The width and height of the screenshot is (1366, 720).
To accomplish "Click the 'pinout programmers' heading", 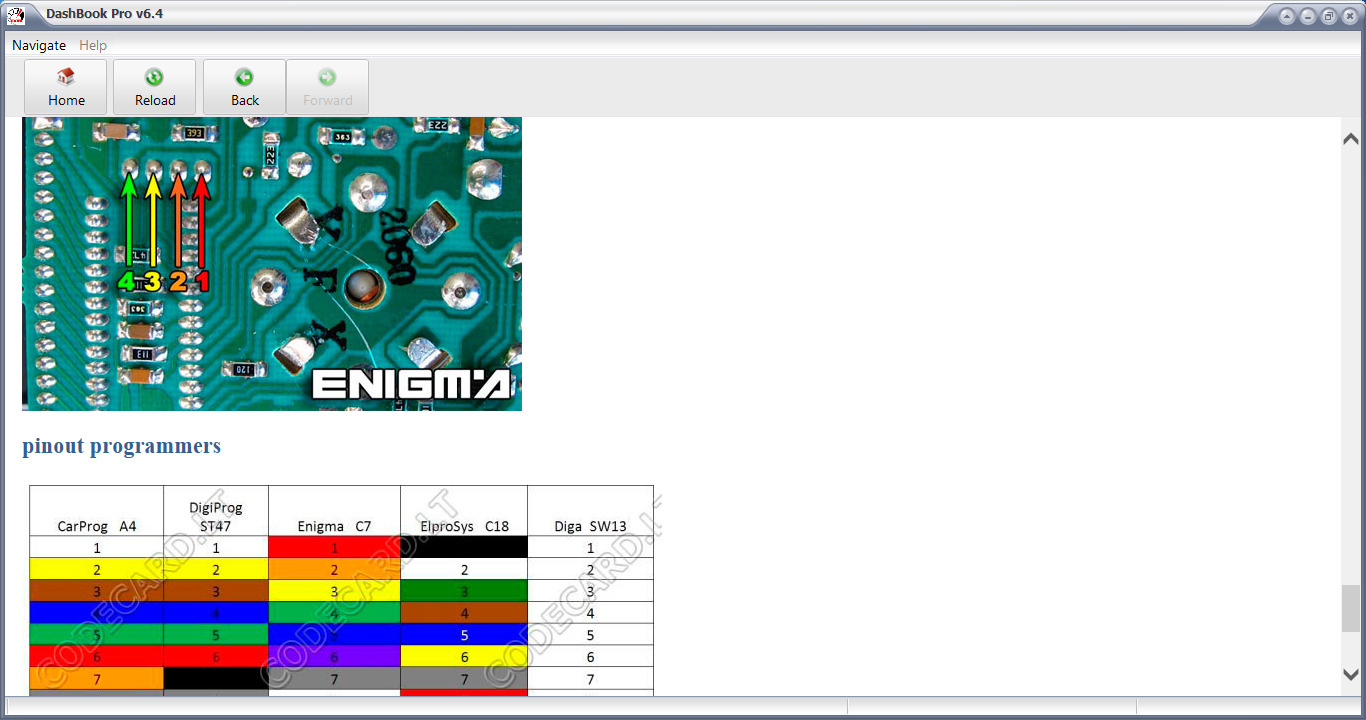I will pos(122,446).
